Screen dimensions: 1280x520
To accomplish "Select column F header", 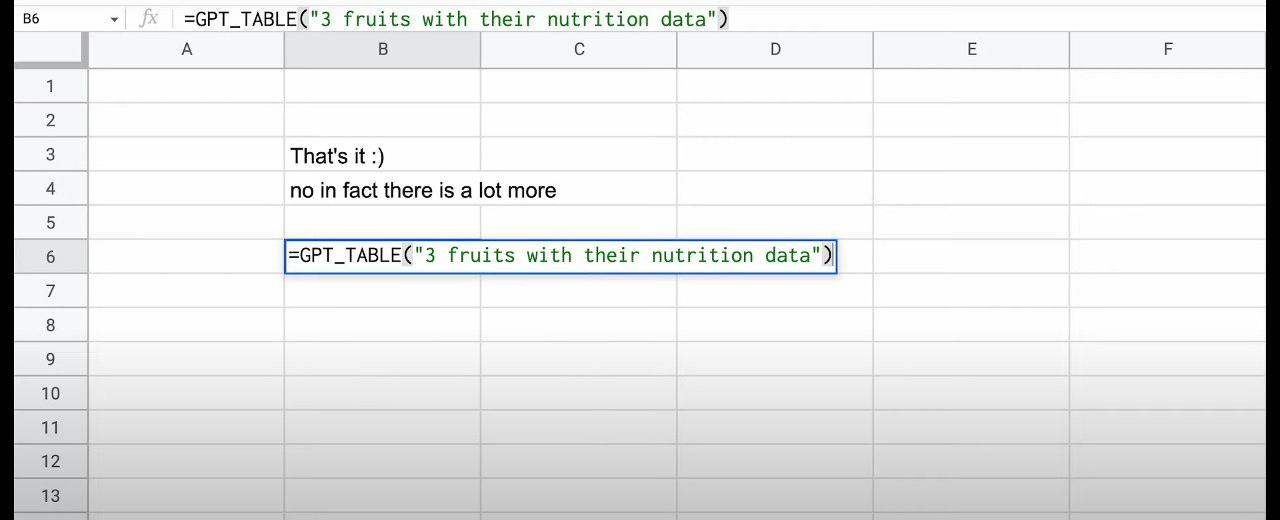I will pos(1167,50).
